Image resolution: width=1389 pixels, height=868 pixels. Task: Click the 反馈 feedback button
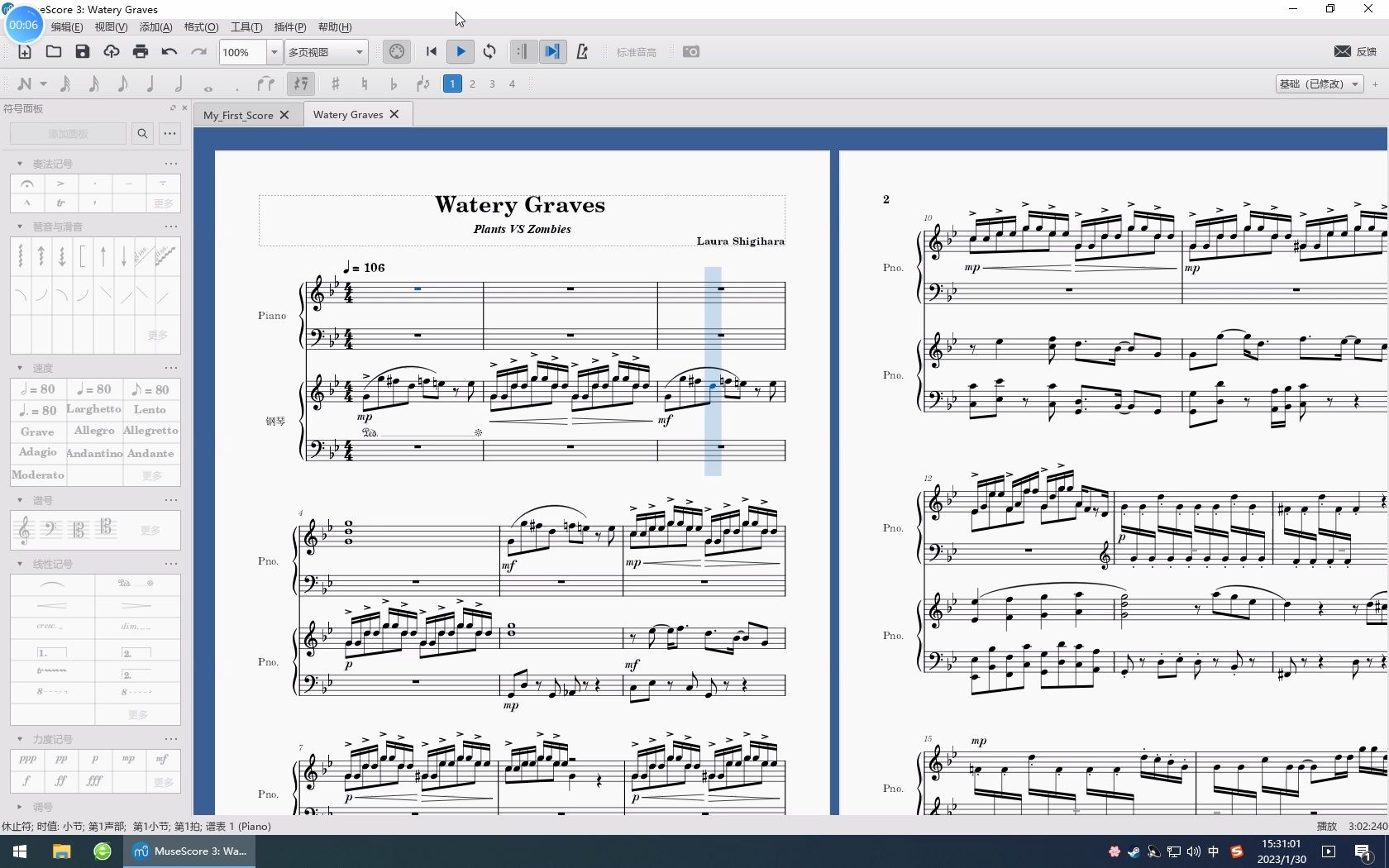click(1356, 51)
